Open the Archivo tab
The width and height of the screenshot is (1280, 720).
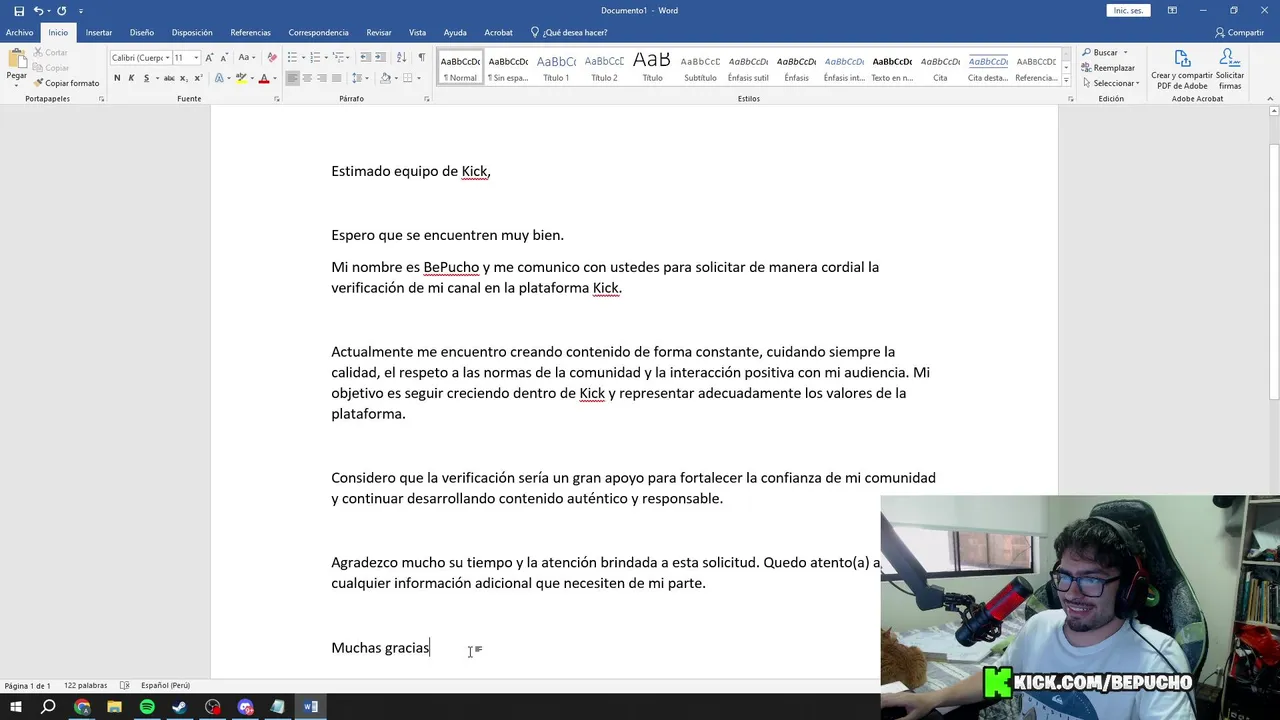[x=19, y=32]
